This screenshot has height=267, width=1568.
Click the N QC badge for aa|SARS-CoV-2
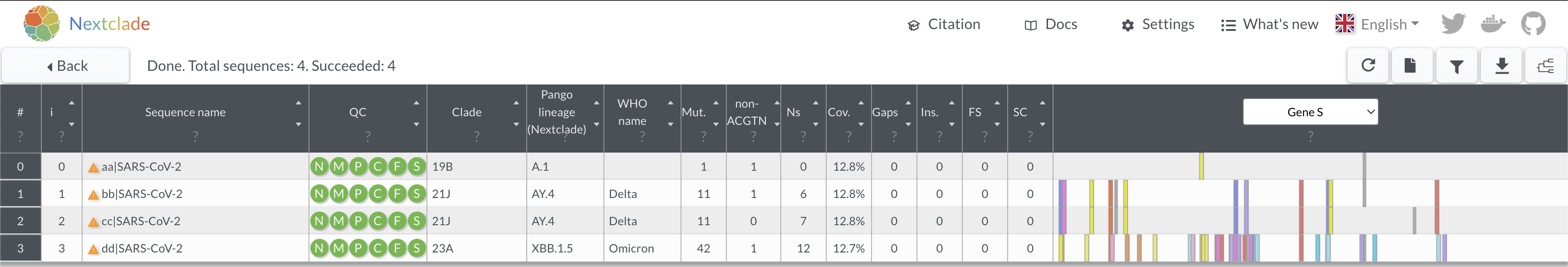click(319, 166)
